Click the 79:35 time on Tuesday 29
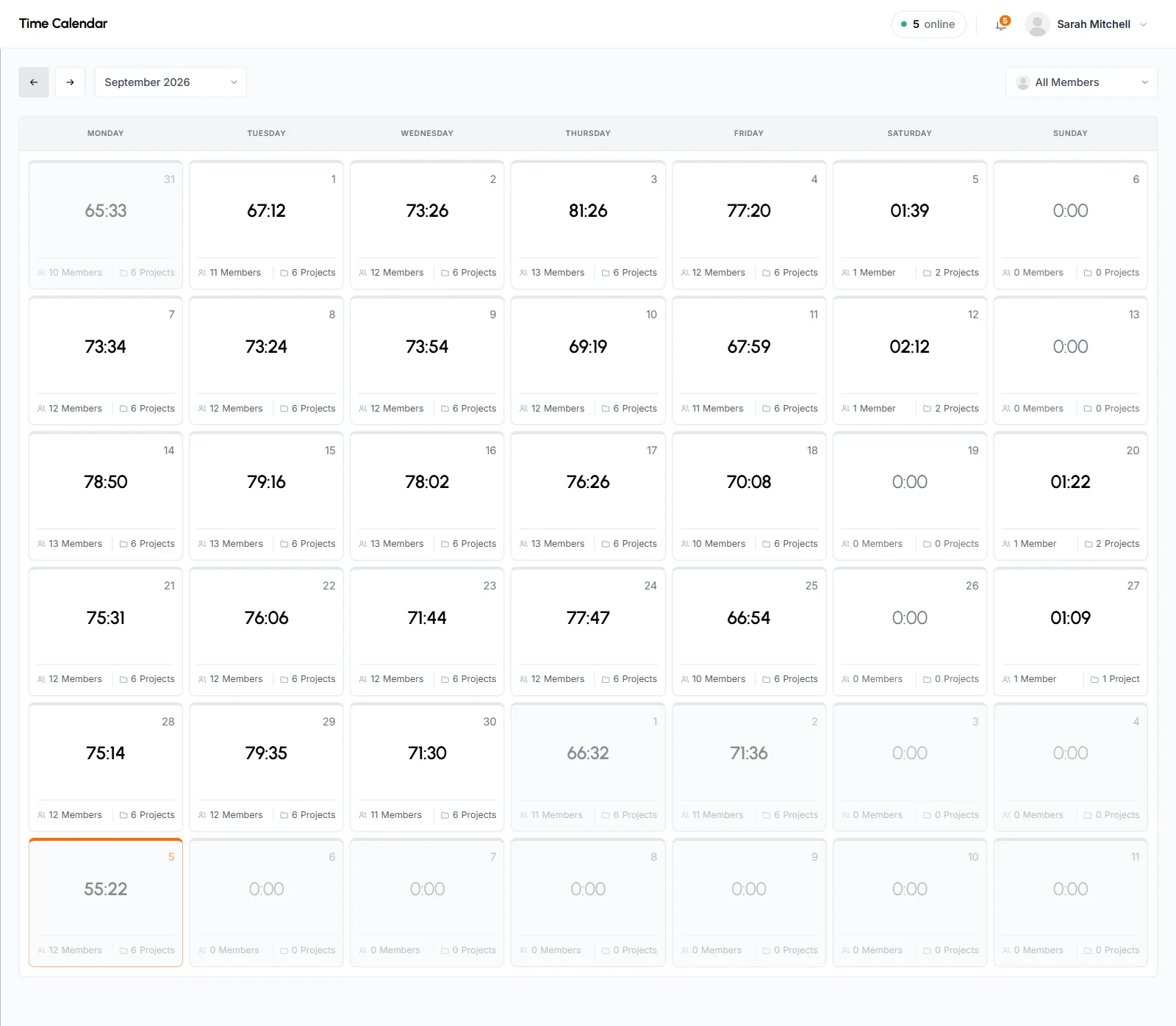1176x1026 pixels. pos(266,753)
